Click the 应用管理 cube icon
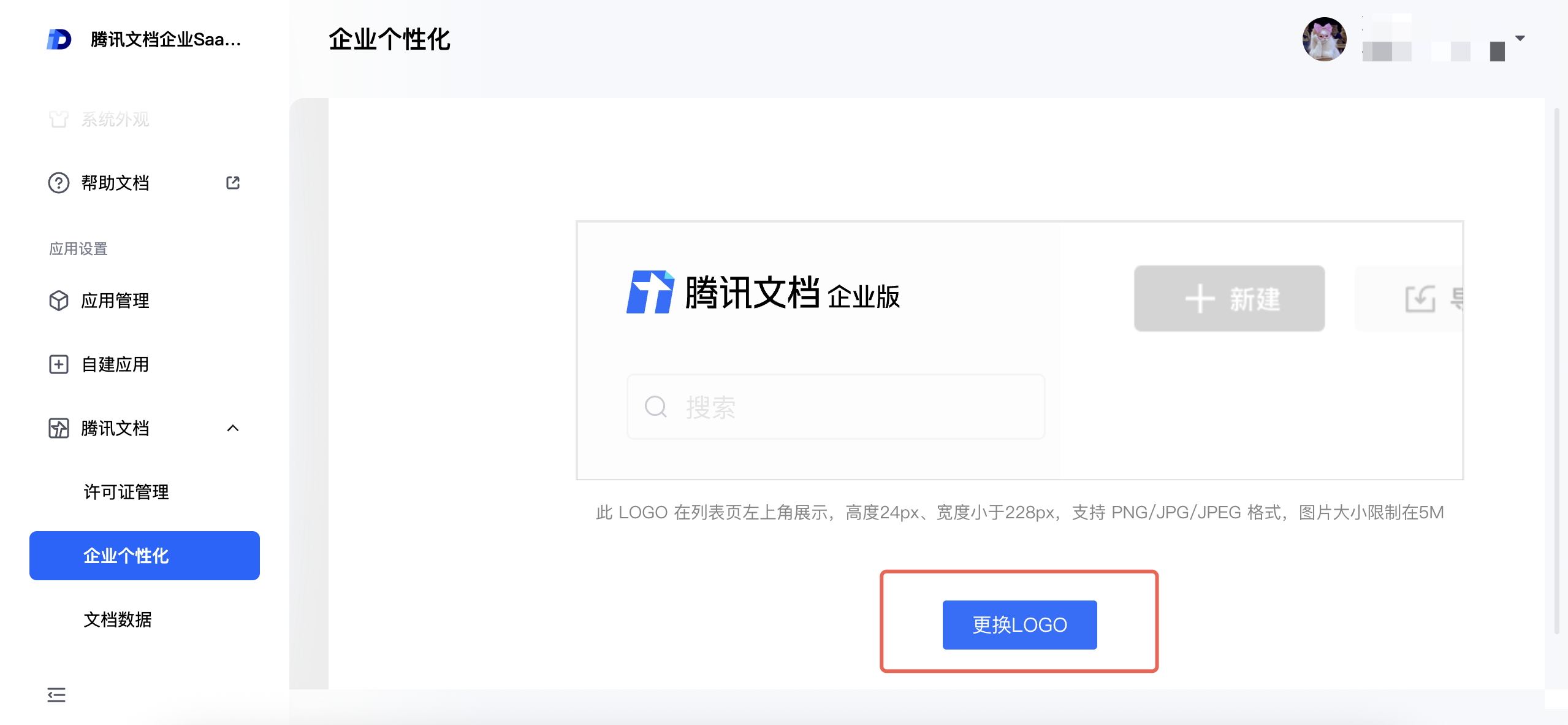Viewport: 1568px width, 725px height. tap(59, 301)
